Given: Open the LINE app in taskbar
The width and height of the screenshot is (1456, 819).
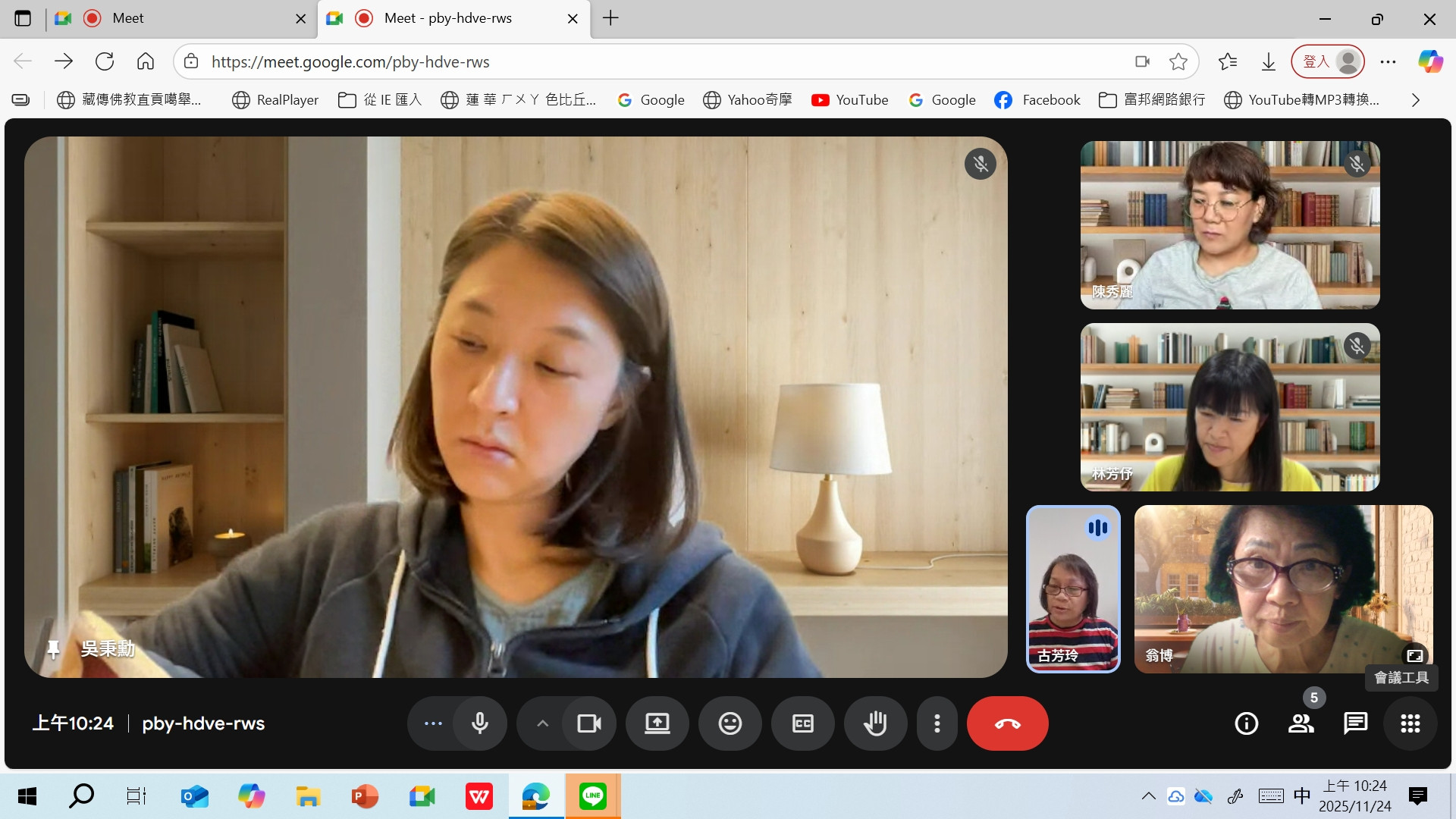Looking at the screenshot, I should click(592, 796).
